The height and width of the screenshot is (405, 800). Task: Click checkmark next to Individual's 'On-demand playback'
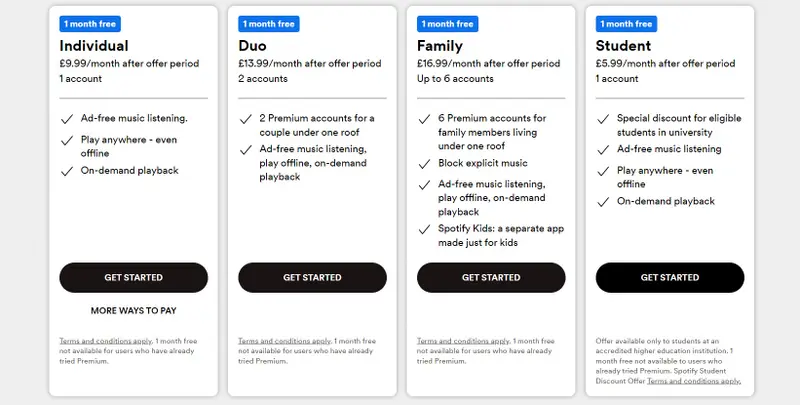(x=67, y=171)
